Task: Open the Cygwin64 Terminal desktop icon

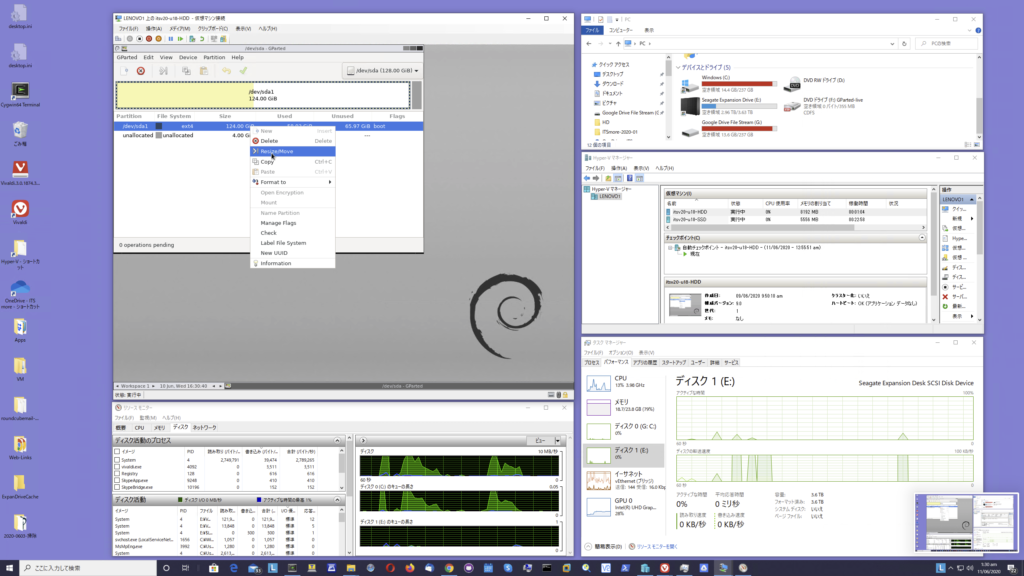Action: (20, 91)
